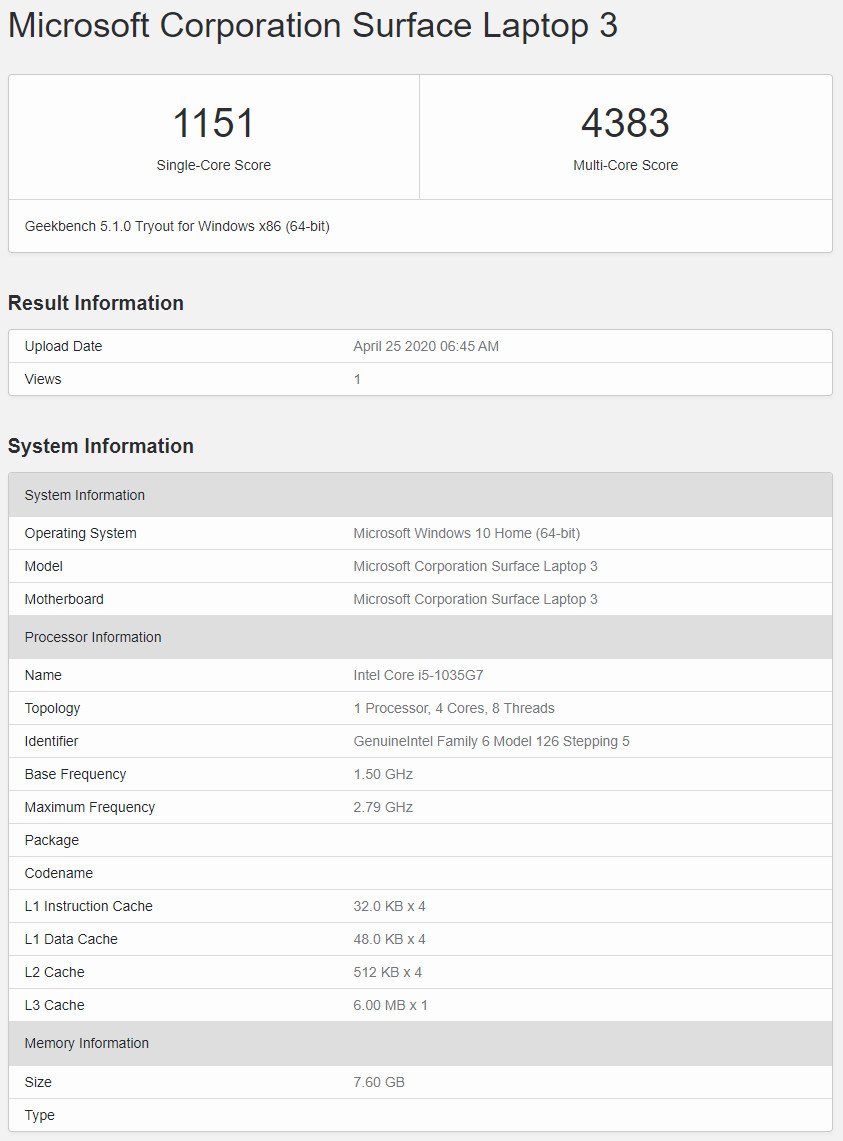Image resolution: width=843 pixels, height=1141 pixels.
Task: Select the 6.00 MB x 1 cache value
Action: tap(390, 1005)
